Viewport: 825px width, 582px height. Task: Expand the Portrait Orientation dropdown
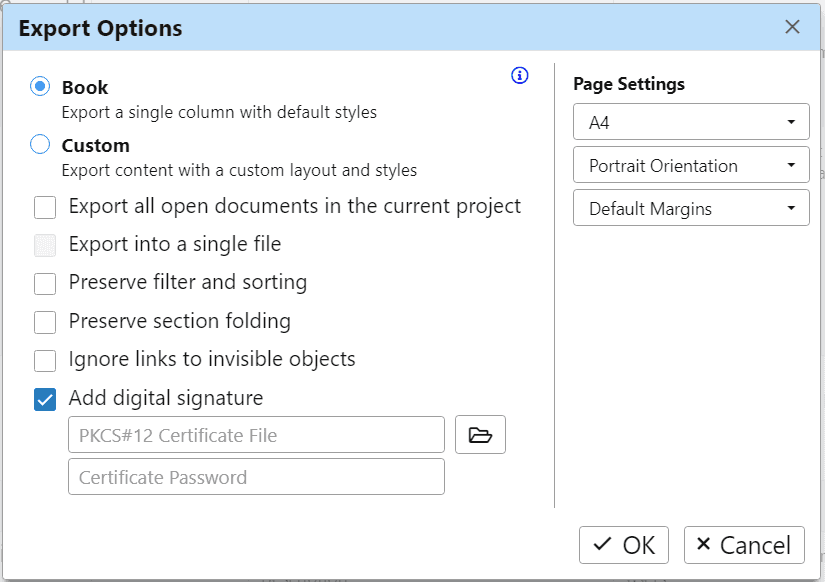click(691, 166)
